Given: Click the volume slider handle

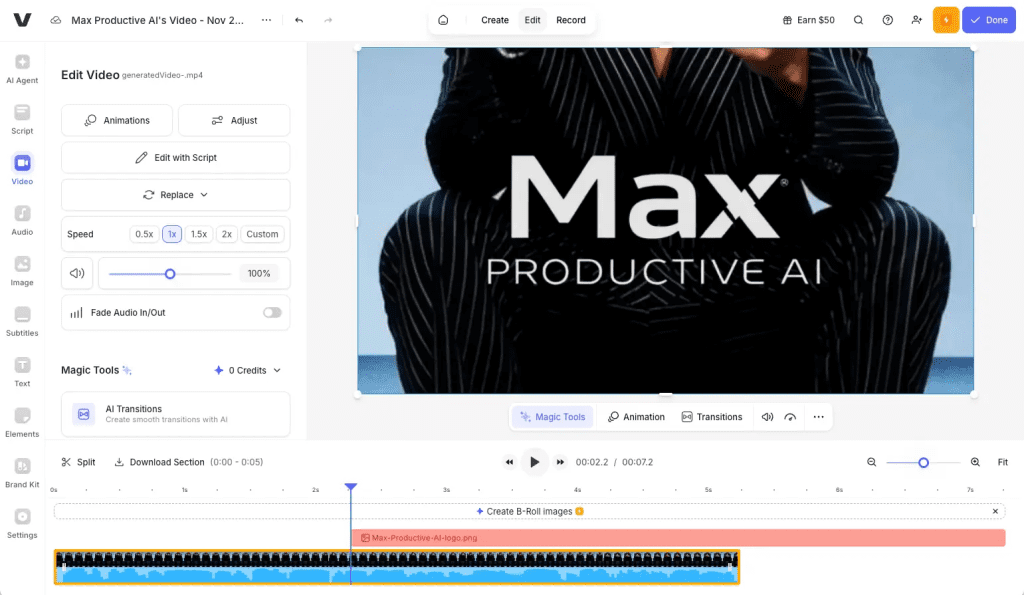Looking at the screenshot, I should pyautogui.click(x=170, y=273).
